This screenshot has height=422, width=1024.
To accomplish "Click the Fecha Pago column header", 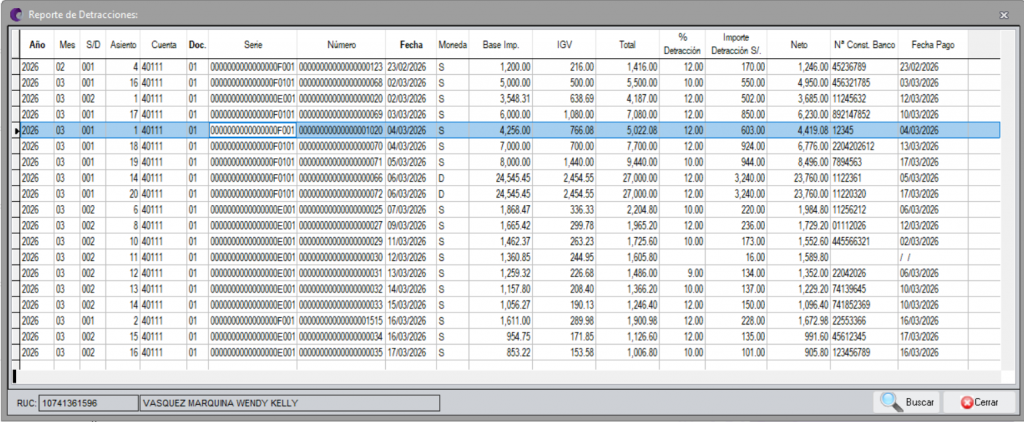I will tap(933, 45).
